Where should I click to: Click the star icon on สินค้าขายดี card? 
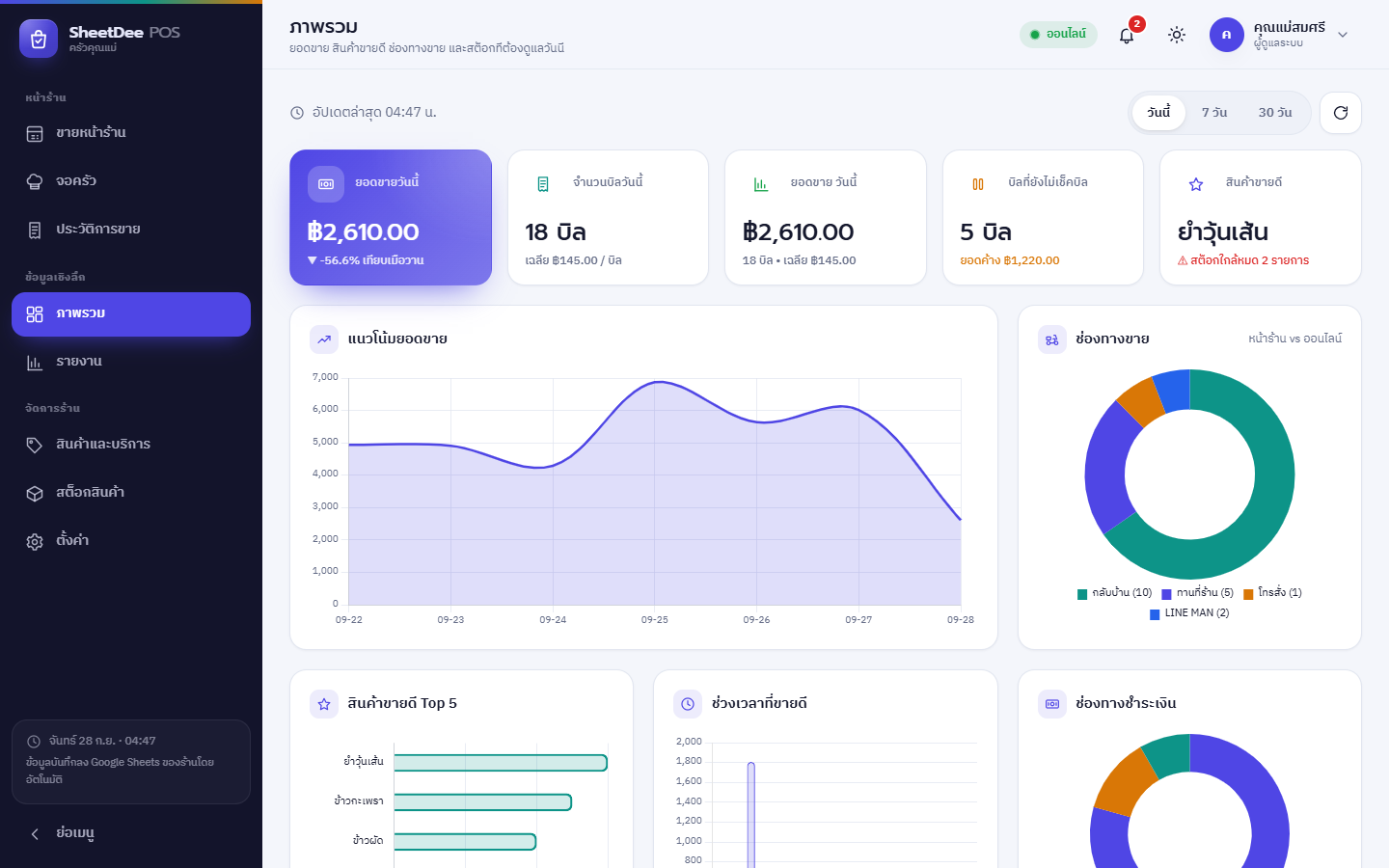coord(1196,184)
